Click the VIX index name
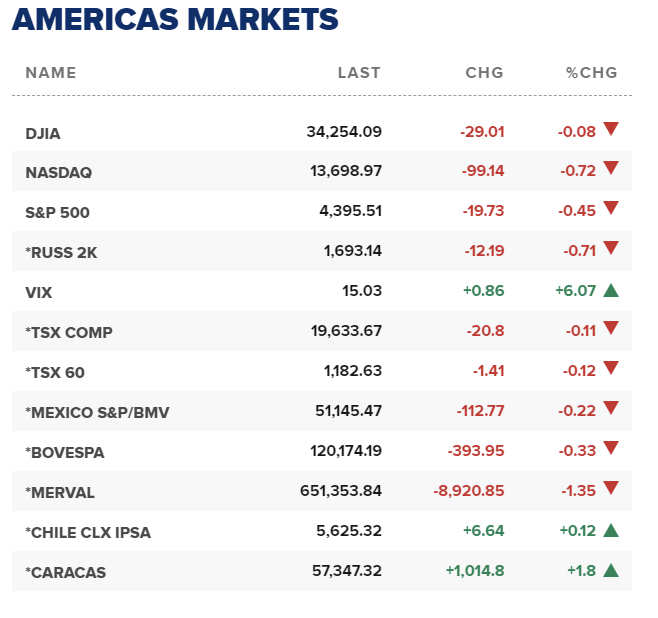 tap(38, 292)
